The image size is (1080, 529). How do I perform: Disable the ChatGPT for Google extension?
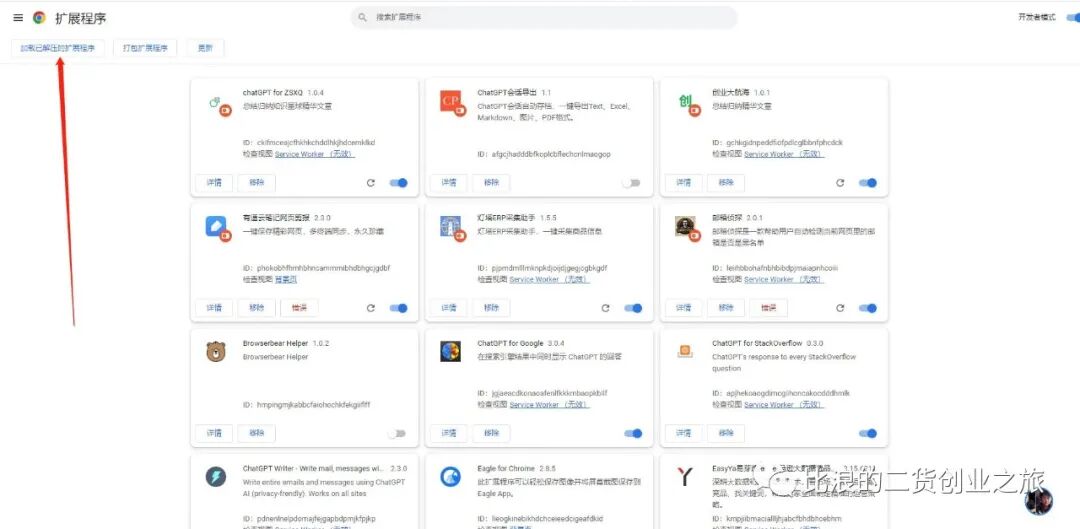[633, 433]
